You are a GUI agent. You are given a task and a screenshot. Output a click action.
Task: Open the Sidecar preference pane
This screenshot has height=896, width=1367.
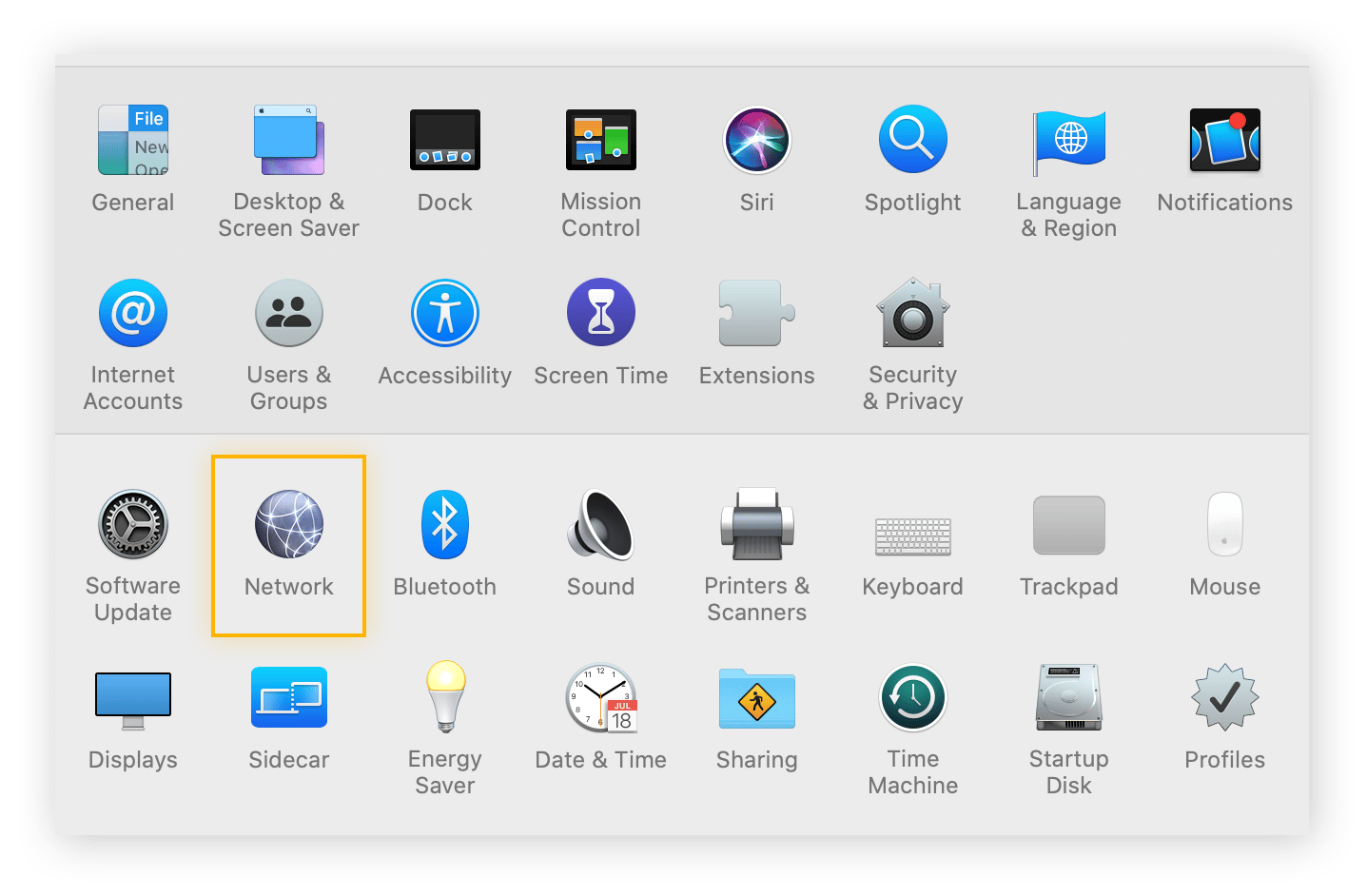click(289, 697)
